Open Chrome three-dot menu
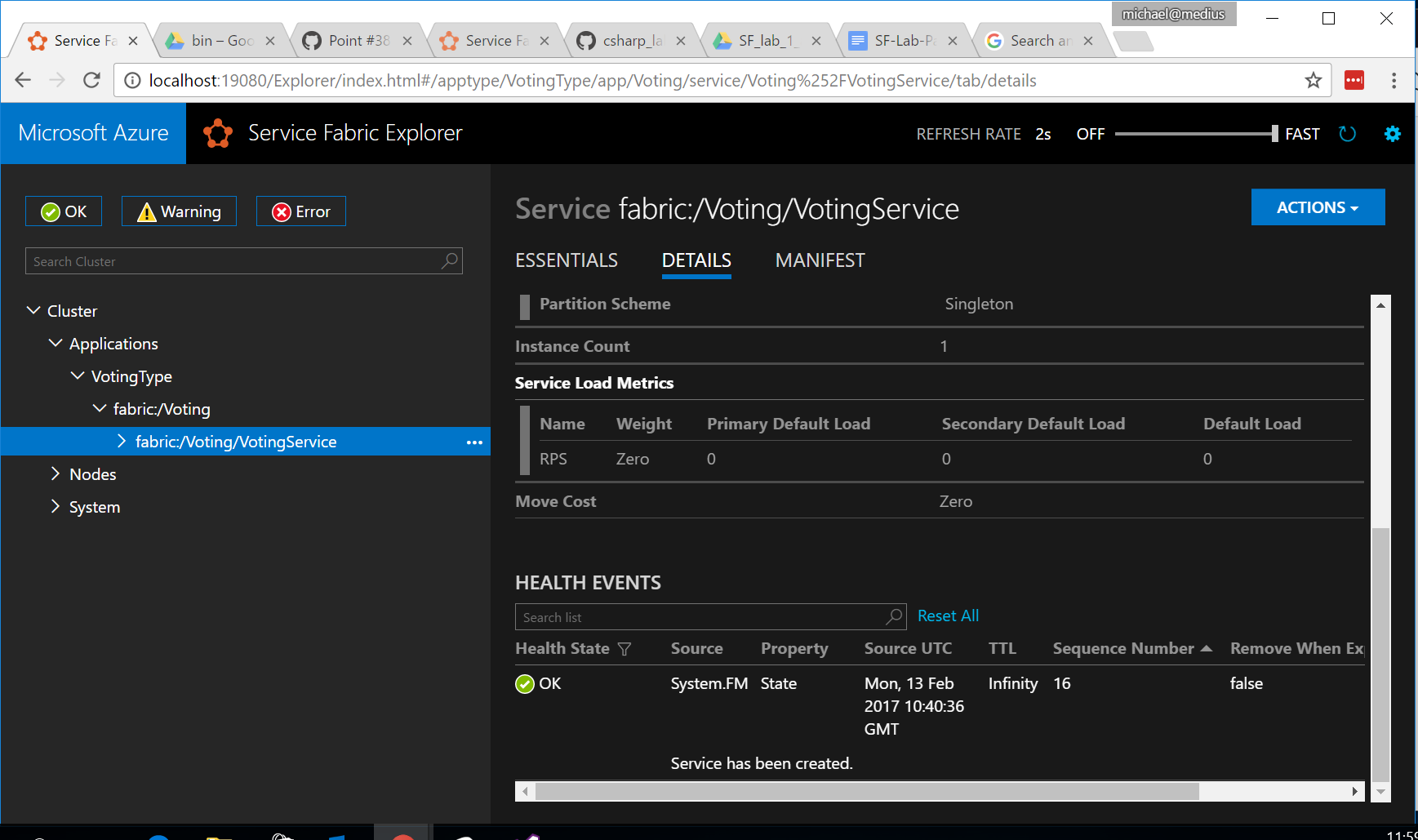This screenshot has width=1418, height=840. 1394,80
